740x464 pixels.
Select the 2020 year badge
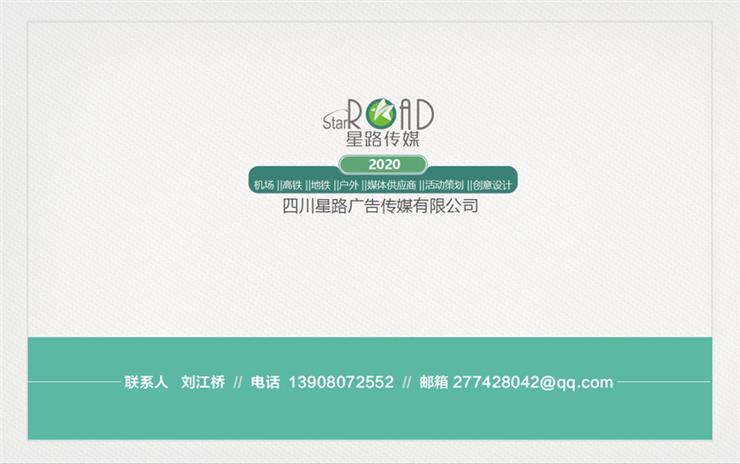[x=384, y=164]
